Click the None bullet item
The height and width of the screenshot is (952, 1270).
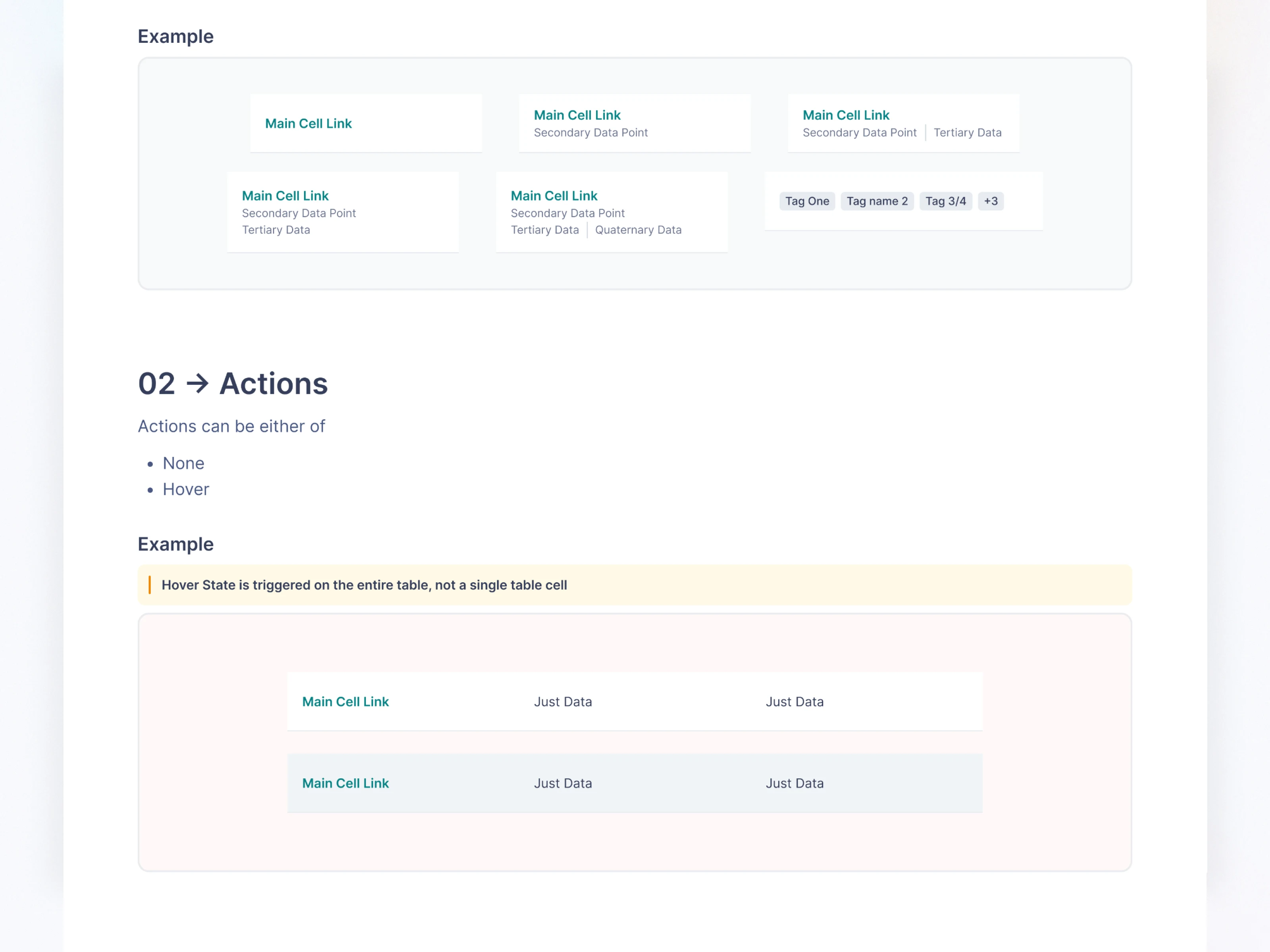[183, 463]
